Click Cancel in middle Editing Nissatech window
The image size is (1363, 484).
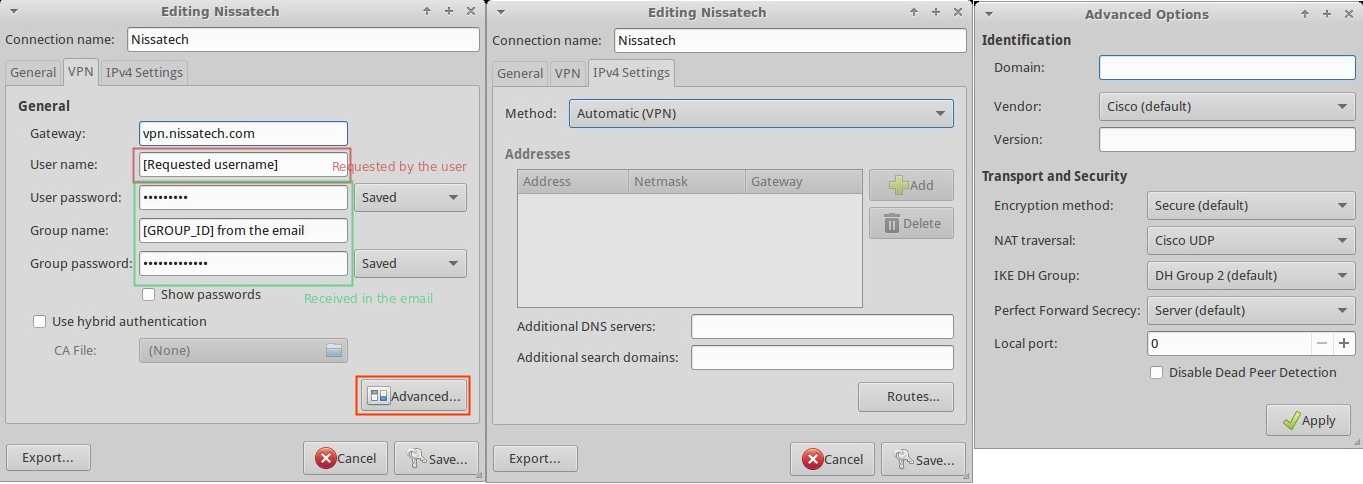832,458
